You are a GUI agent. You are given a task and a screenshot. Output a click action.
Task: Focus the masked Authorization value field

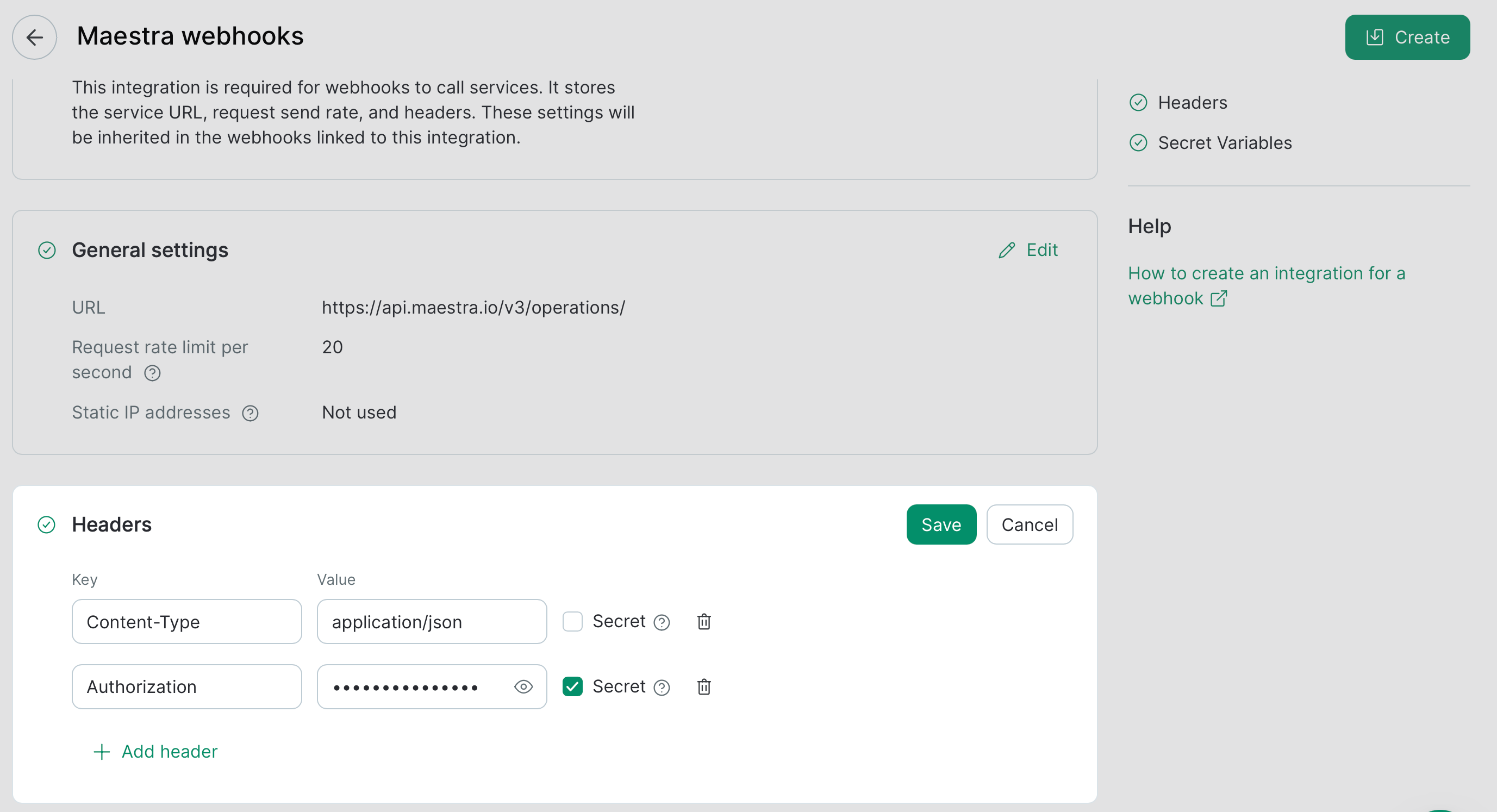[432, 686]
